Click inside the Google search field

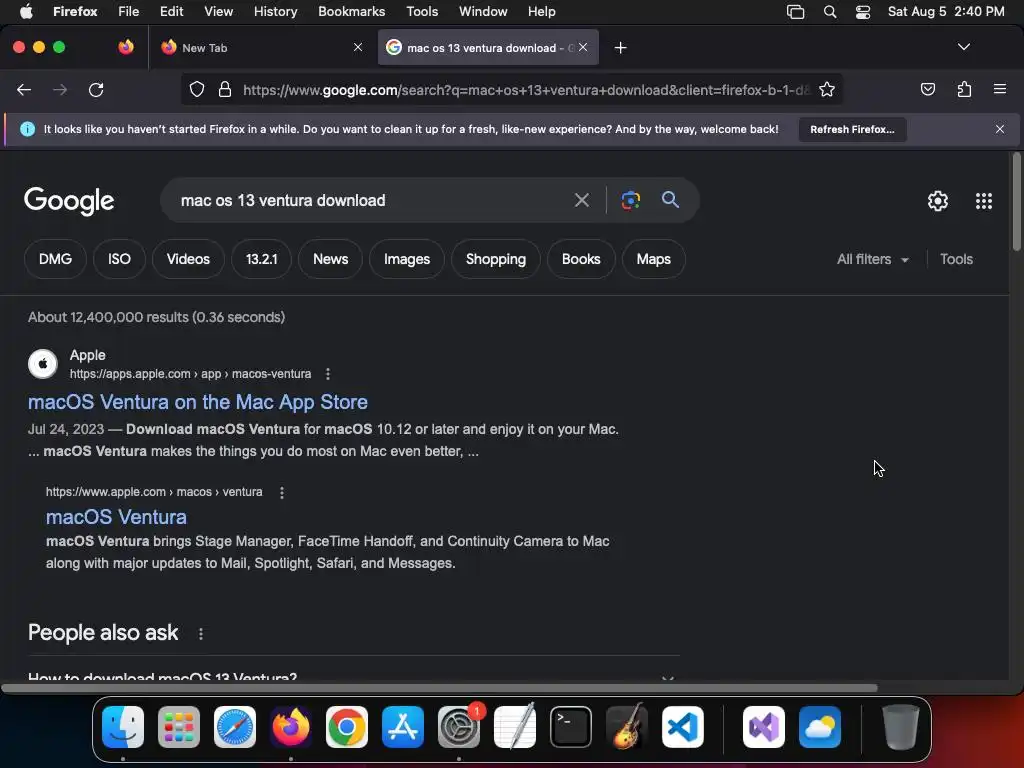[x=372, y=200]
